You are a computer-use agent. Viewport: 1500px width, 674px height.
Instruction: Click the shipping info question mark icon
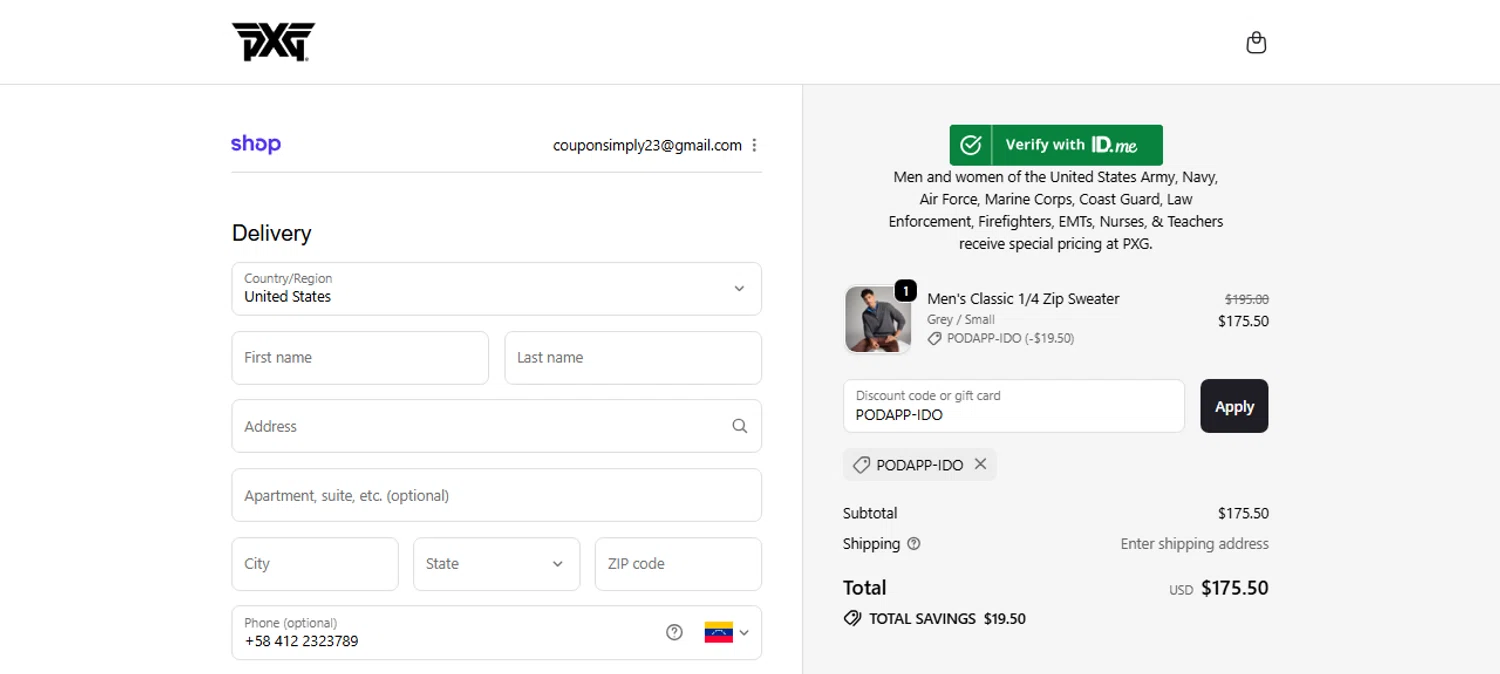pos(913,544)
